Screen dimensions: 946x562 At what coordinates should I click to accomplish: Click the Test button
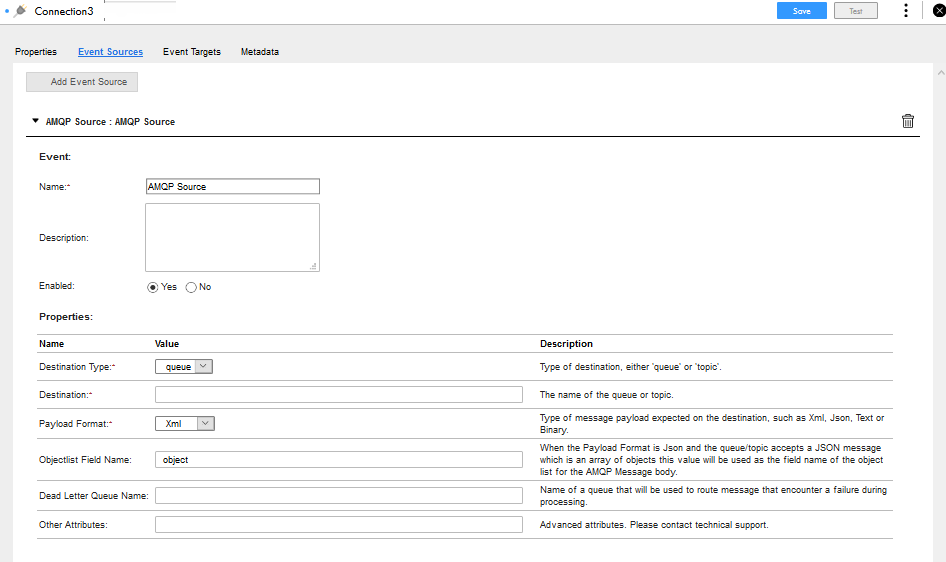coord(856,11)
